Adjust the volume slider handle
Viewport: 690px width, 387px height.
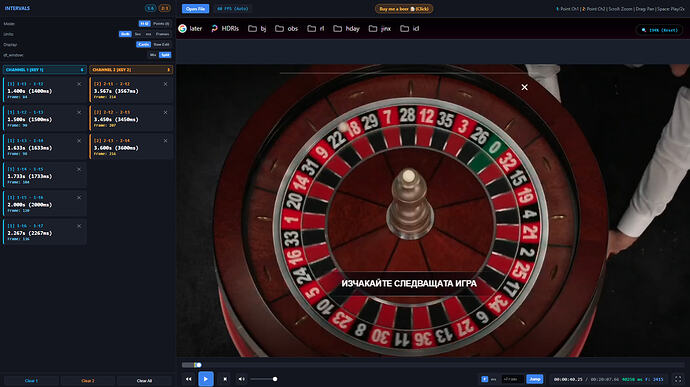pyautogui.click(x=275, y=379)
